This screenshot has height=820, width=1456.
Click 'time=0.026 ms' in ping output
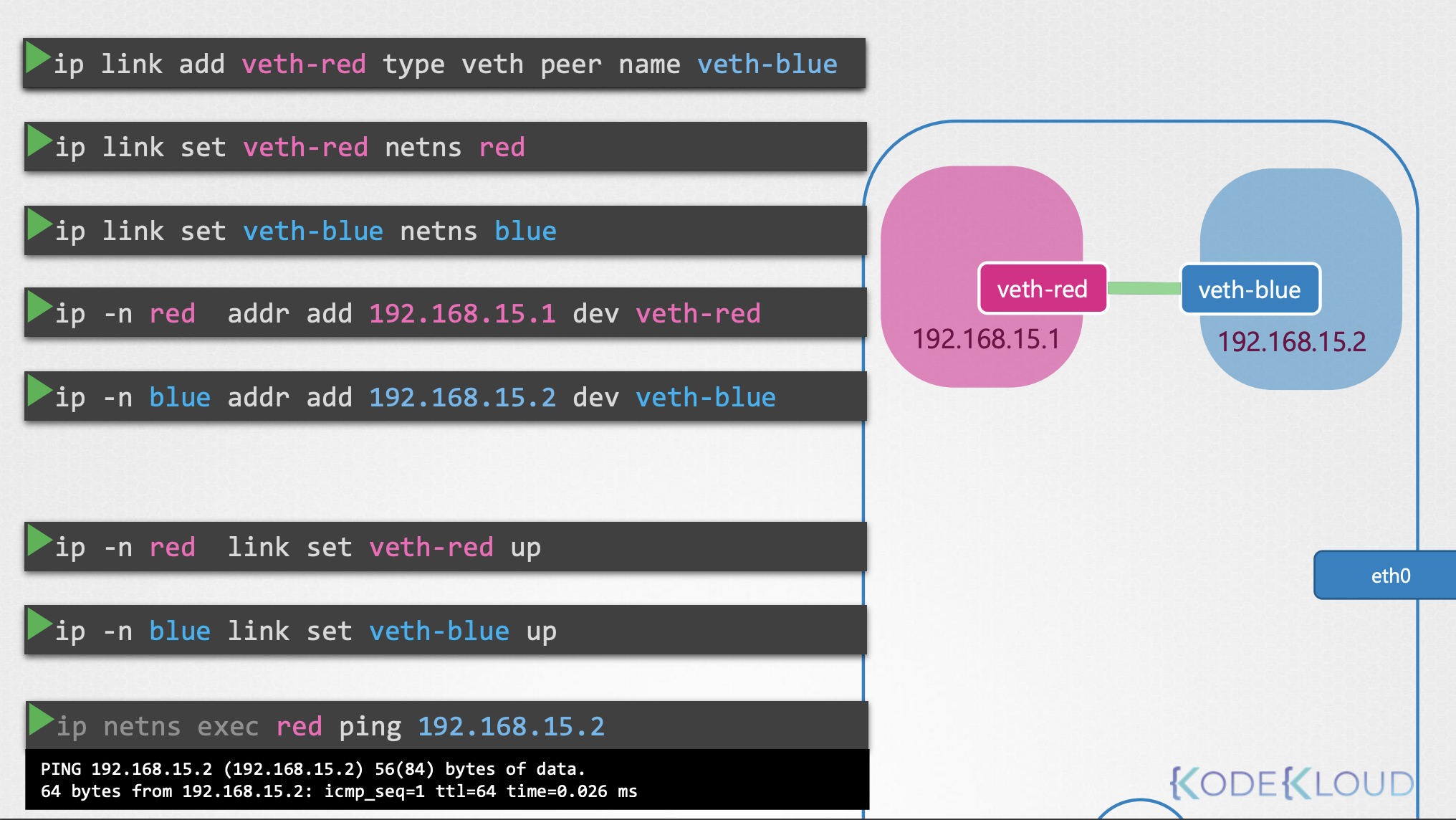pos(572,791)
